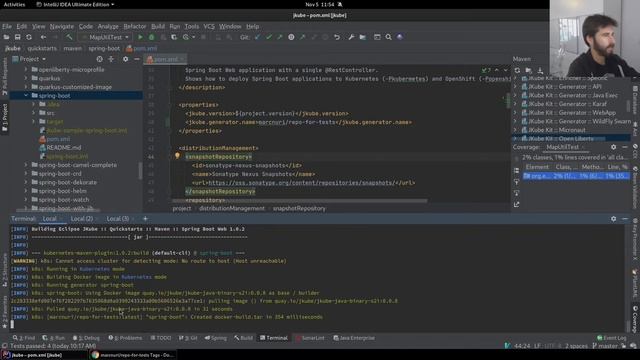
Task: Open the Problems tool window button
Action: point(125,338)
